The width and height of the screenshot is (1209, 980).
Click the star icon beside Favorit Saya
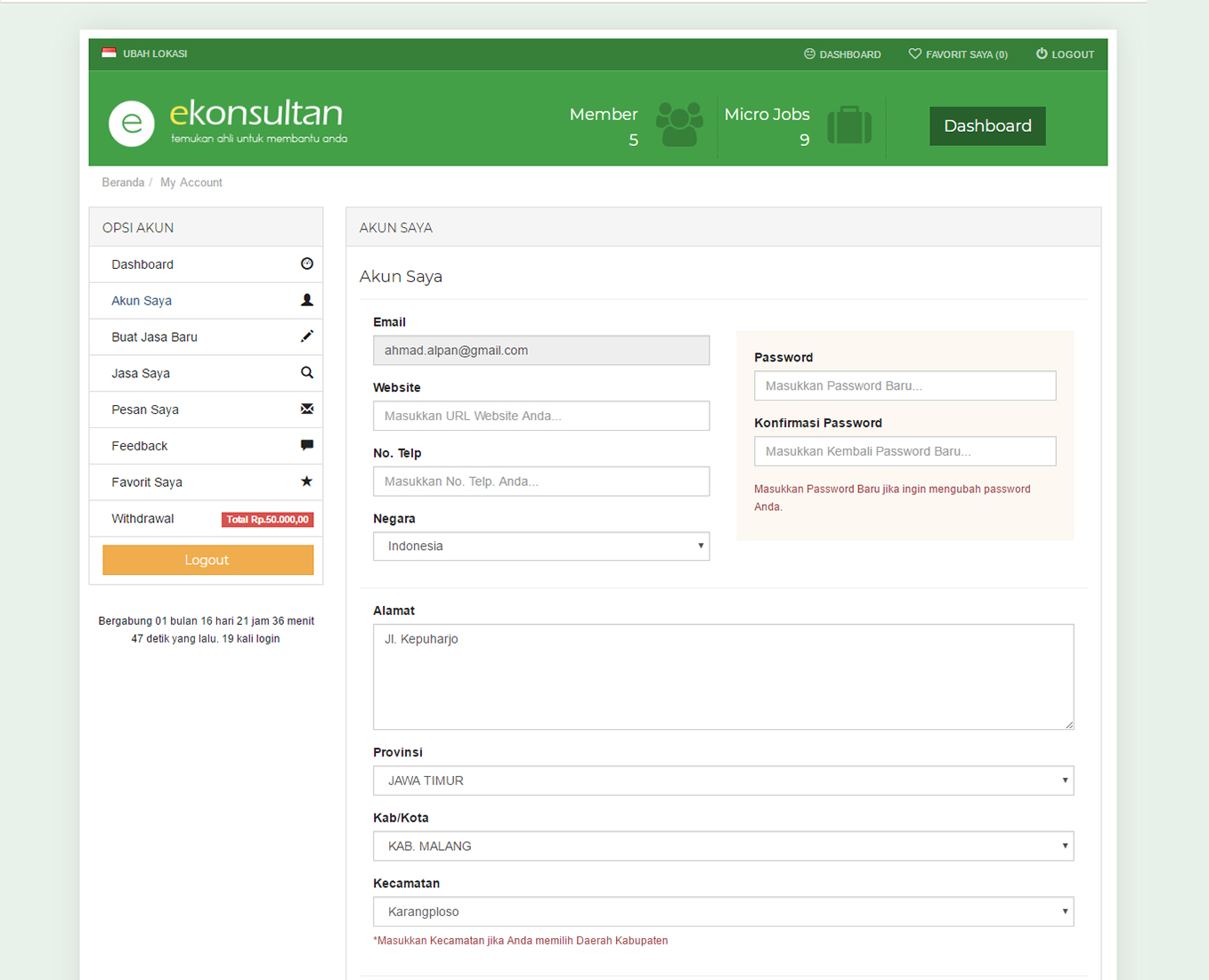[306, 482]
